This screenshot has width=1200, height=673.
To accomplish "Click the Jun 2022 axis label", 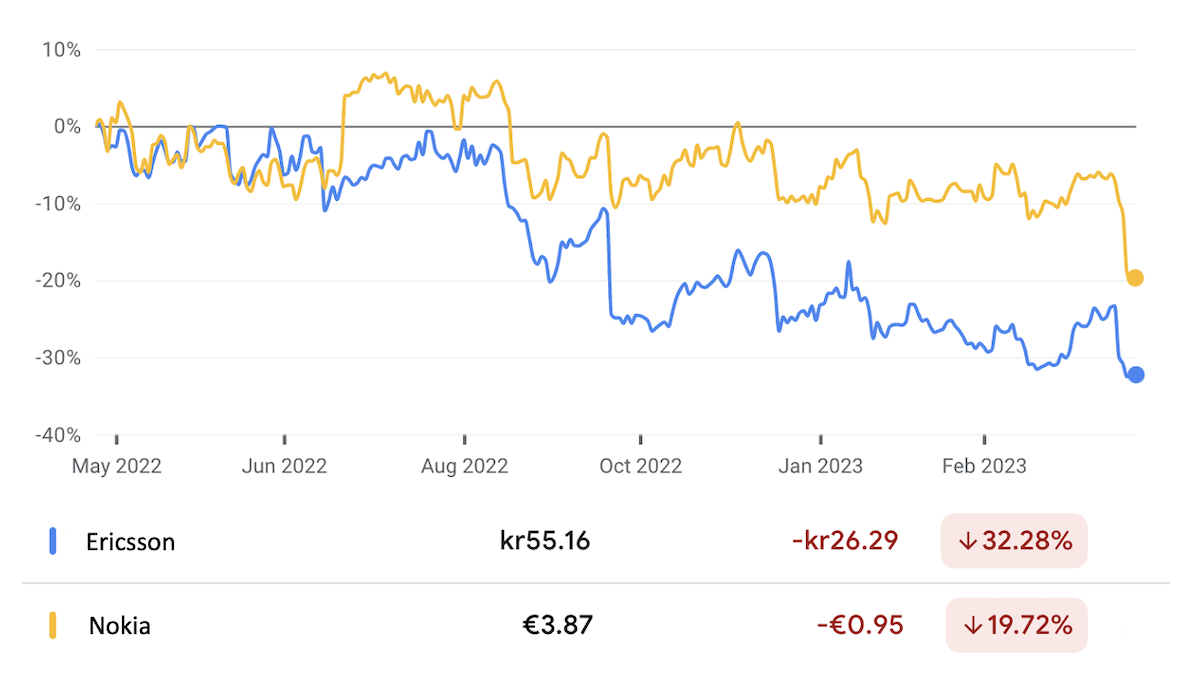I will [x=285, y=466].
